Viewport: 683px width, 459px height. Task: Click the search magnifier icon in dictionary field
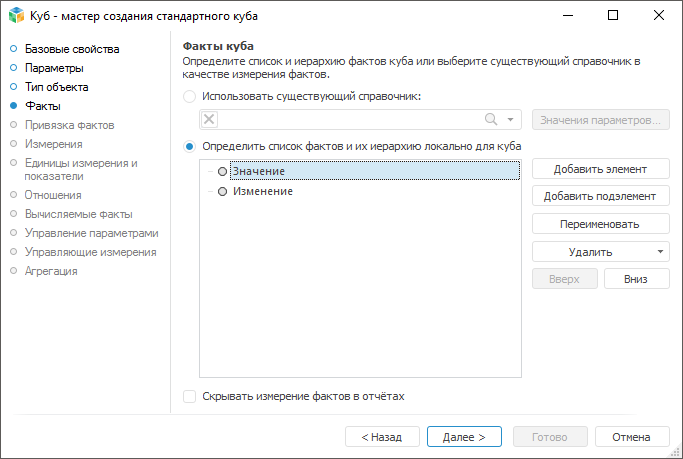(491, 120)
